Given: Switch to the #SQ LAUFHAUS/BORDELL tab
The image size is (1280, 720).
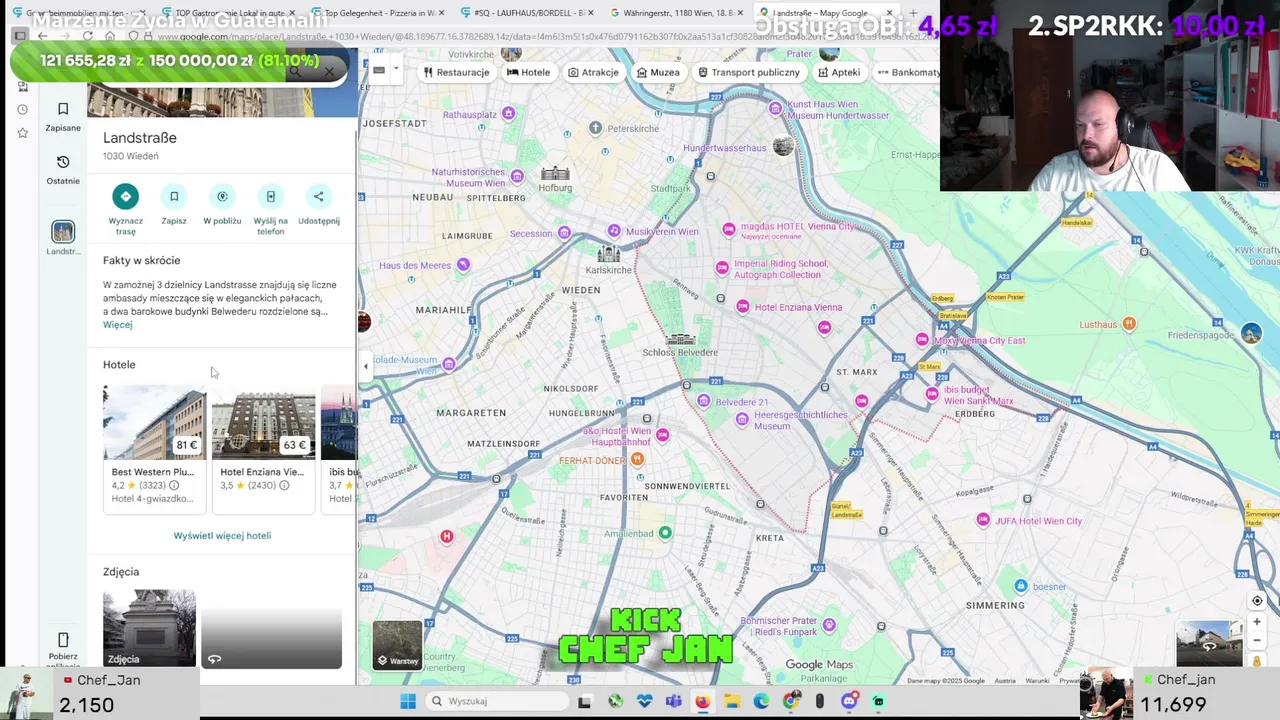Looking at the screenshot, I should click(528, 13).
